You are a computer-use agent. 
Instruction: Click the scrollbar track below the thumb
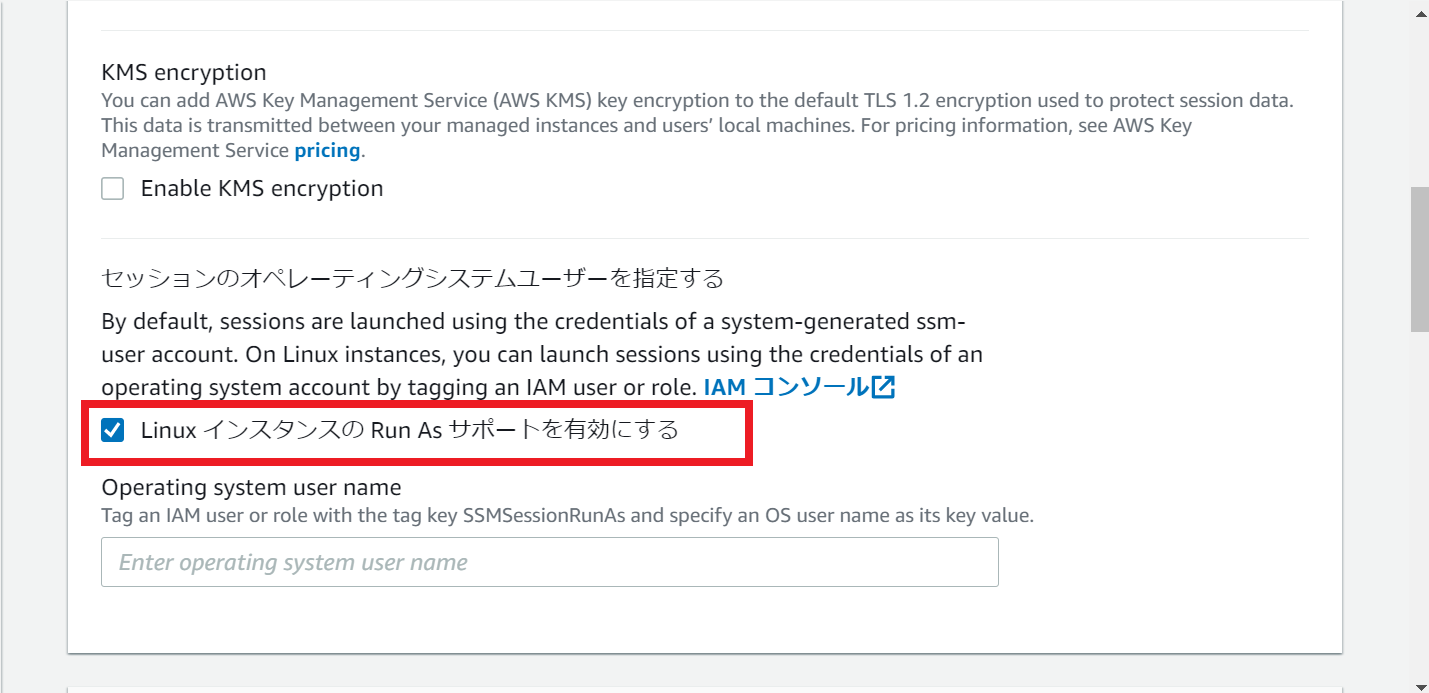[1417, 500]
